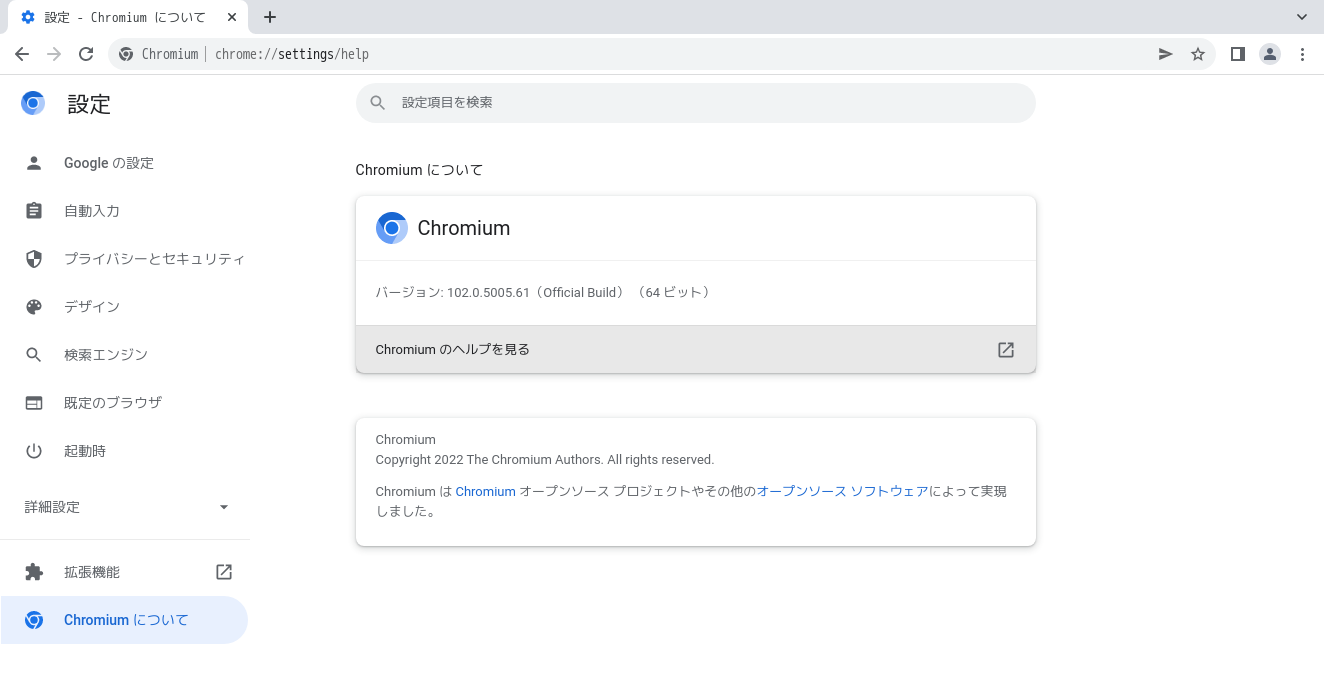
Task: Open 既定のブラウザ settings
Action: pyautogui.click(x=125, y=403)
